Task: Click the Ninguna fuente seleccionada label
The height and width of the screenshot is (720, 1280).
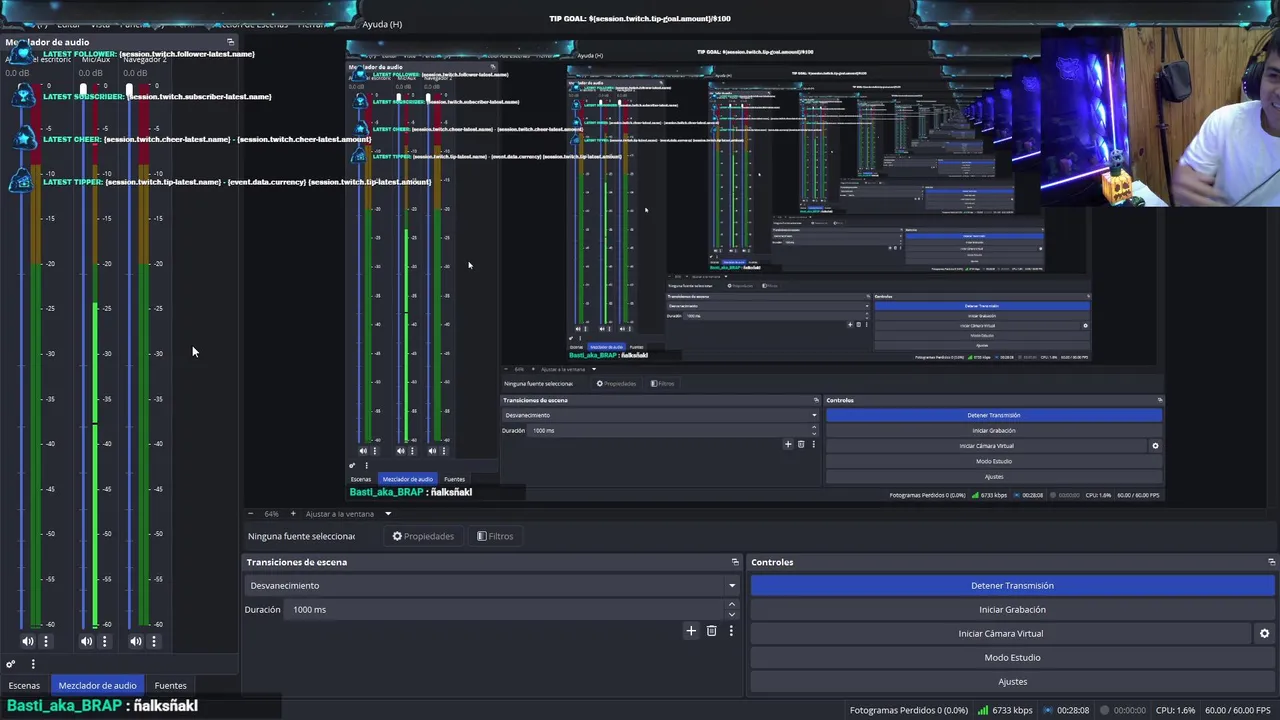Action: coord(301,536)
